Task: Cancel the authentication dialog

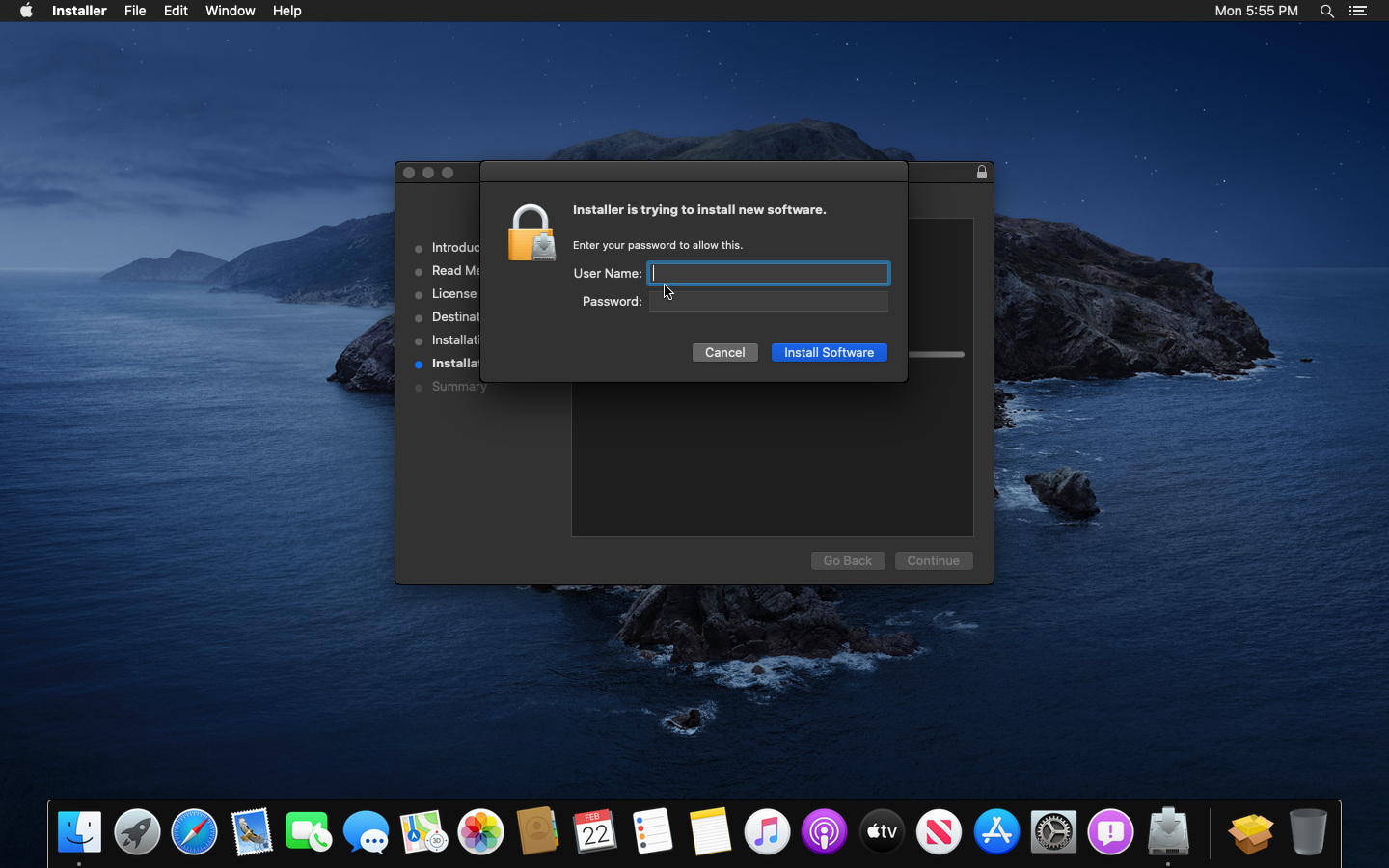Action: 724,353
